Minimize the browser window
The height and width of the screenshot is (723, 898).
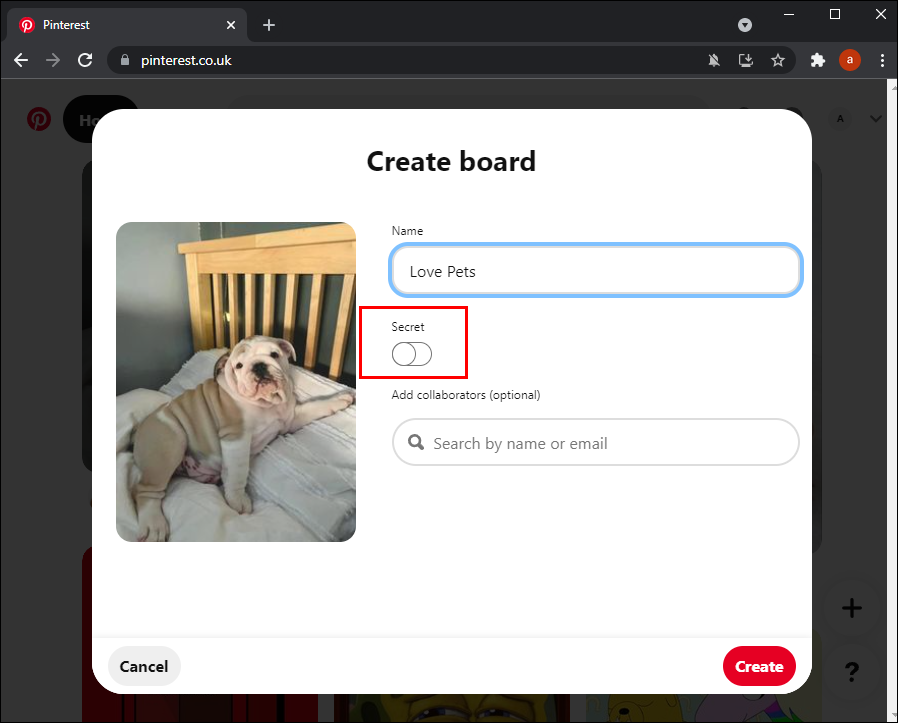789,14
